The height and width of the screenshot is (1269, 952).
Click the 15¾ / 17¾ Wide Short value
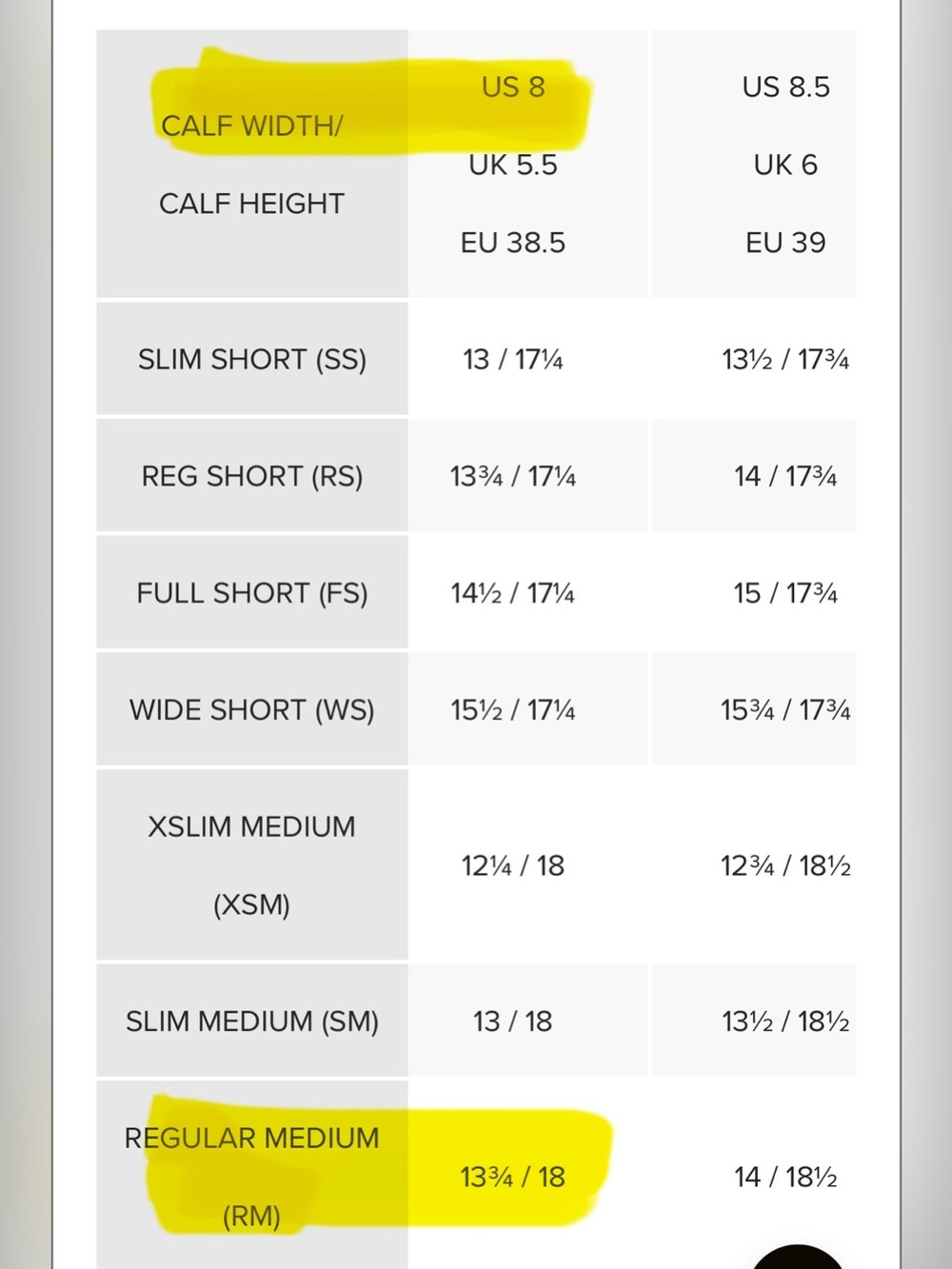click(785, 711)
